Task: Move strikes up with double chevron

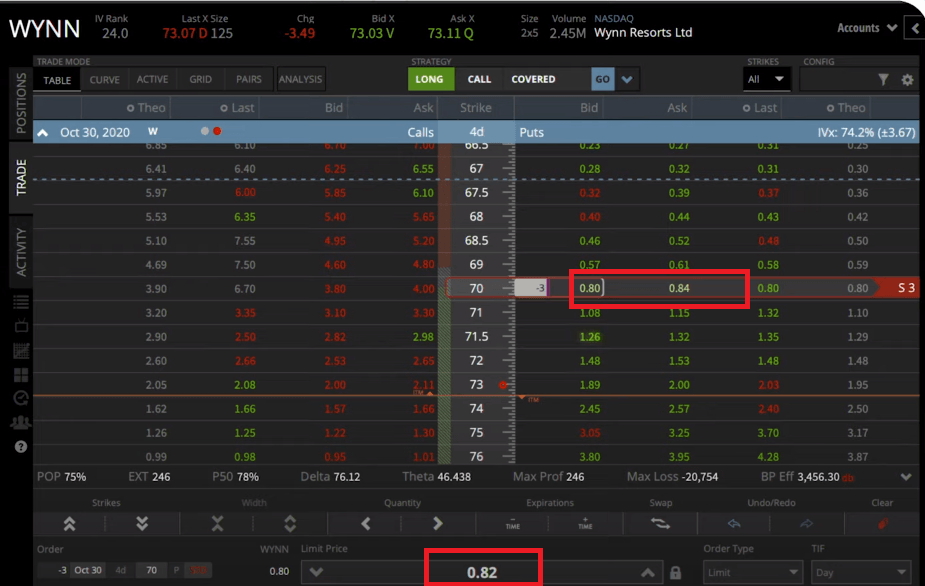Action: (x=69, y=523)
